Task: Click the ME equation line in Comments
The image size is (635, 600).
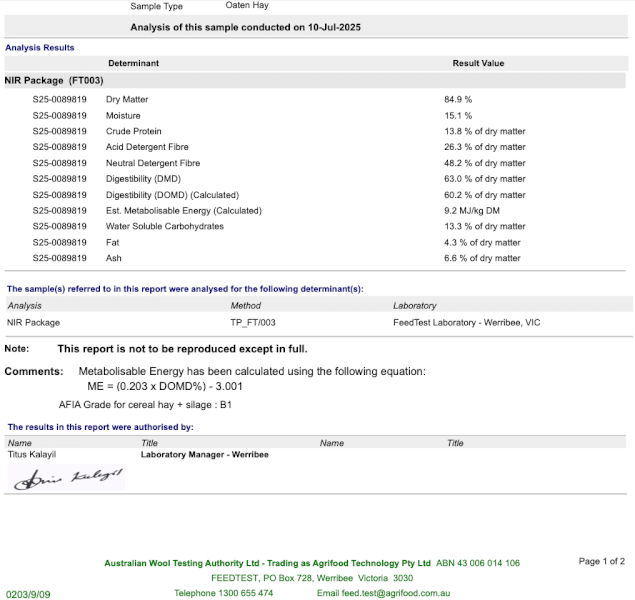Action: (x=165, y=386)
